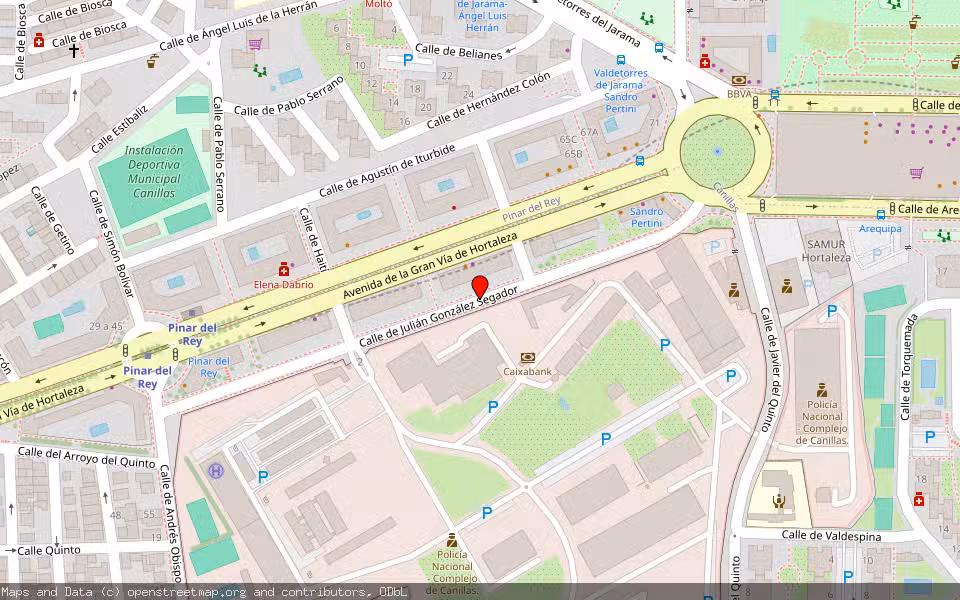Select the traffic signal icon beside BBVA label
Image resolution: width=960 pixels, height=600 pixels.
[x=756, y=102]
